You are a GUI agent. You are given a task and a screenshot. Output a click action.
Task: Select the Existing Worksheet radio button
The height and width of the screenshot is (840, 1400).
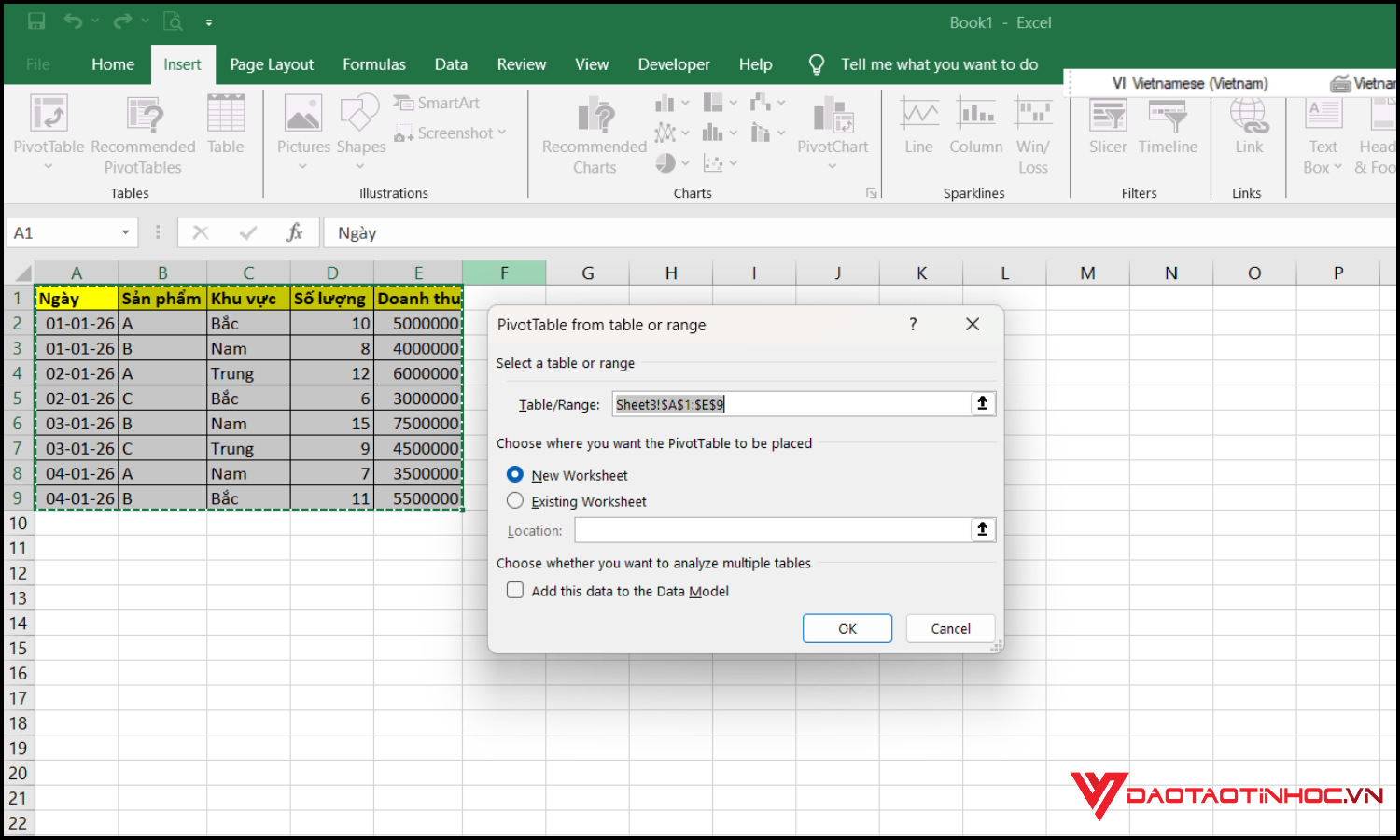click(x=515, y=500)
